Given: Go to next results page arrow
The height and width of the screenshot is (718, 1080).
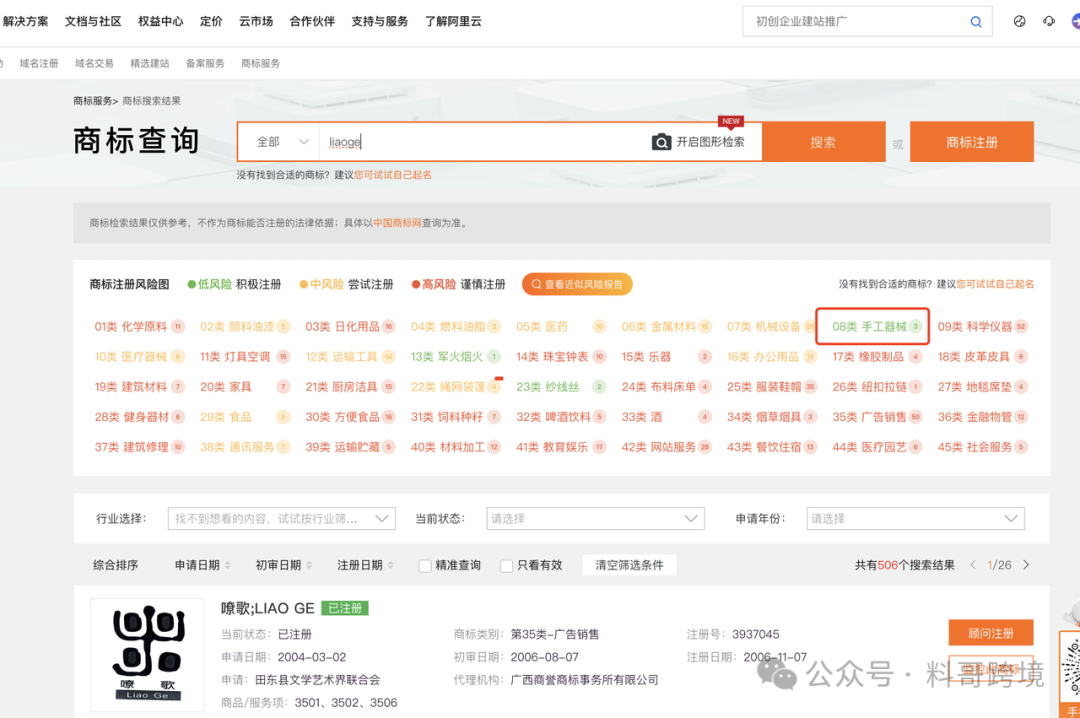Looking at the screenshot, I should 1026,565.
